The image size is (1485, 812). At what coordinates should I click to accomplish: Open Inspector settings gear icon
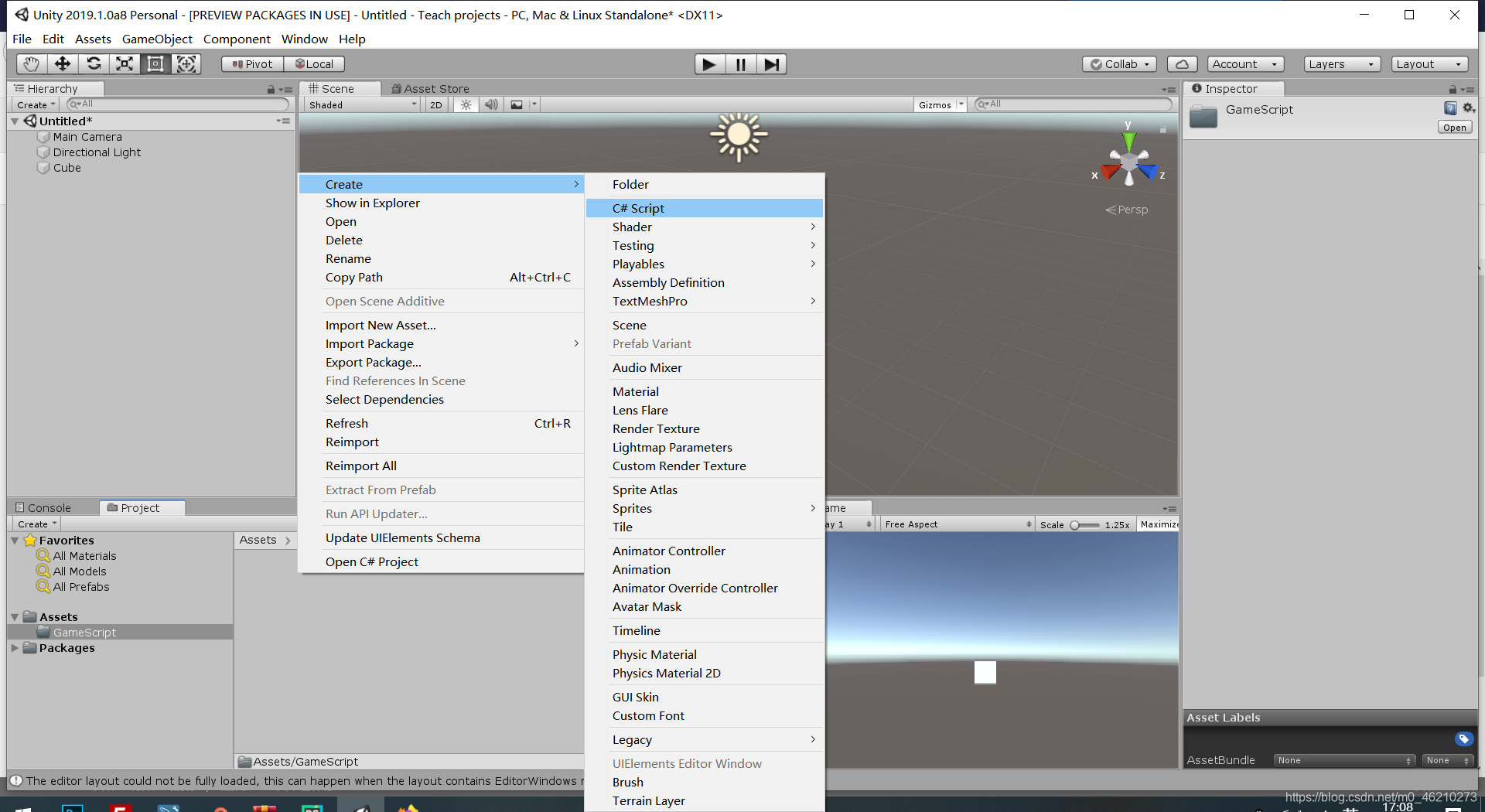(x=1468, y=108)
